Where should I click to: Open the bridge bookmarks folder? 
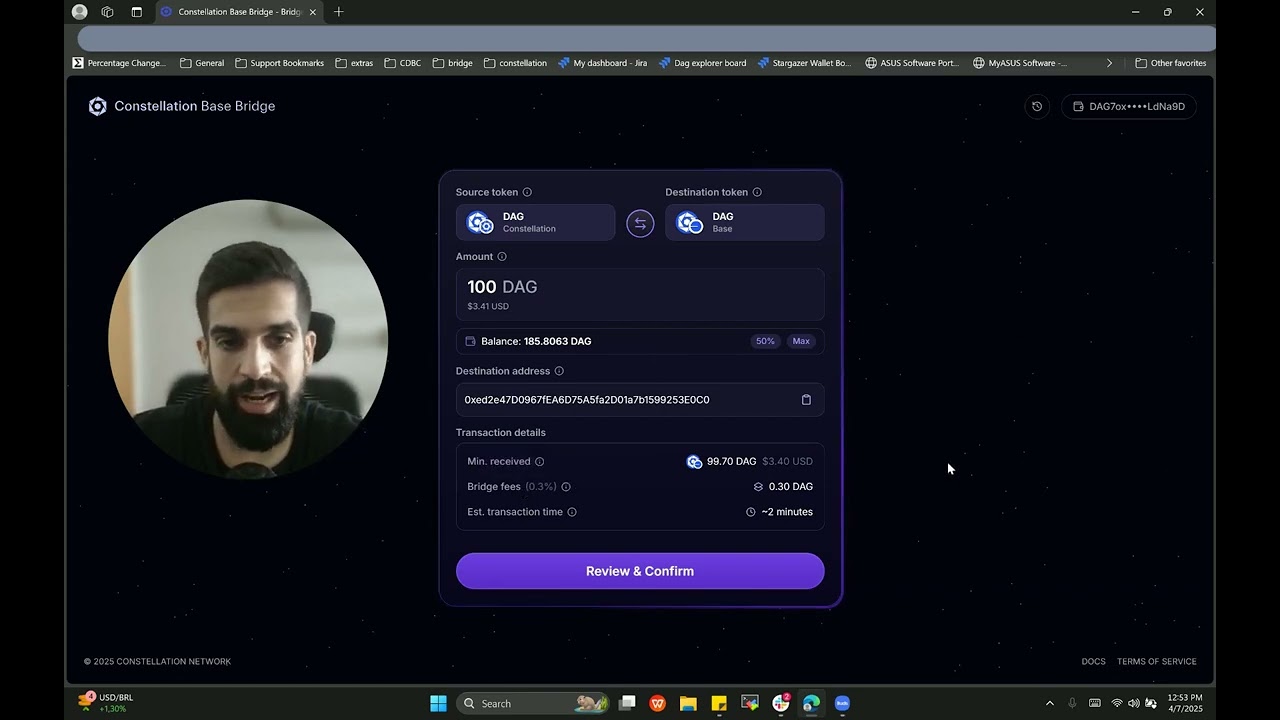453,63
